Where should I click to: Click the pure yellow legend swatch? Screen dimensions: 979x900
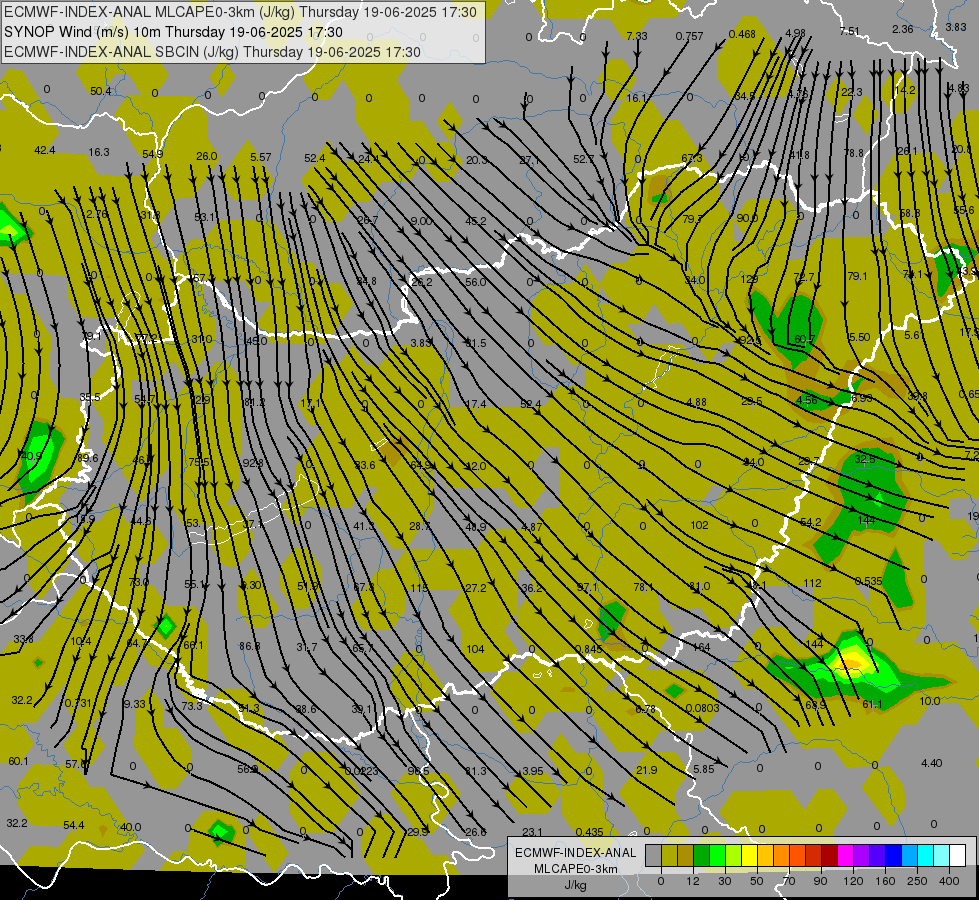[749, 855]
